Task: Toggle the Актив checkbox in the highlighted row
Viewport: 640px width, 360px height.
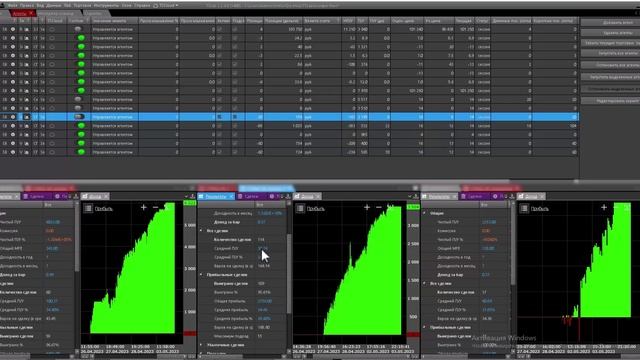Action: tap(220, 117)
